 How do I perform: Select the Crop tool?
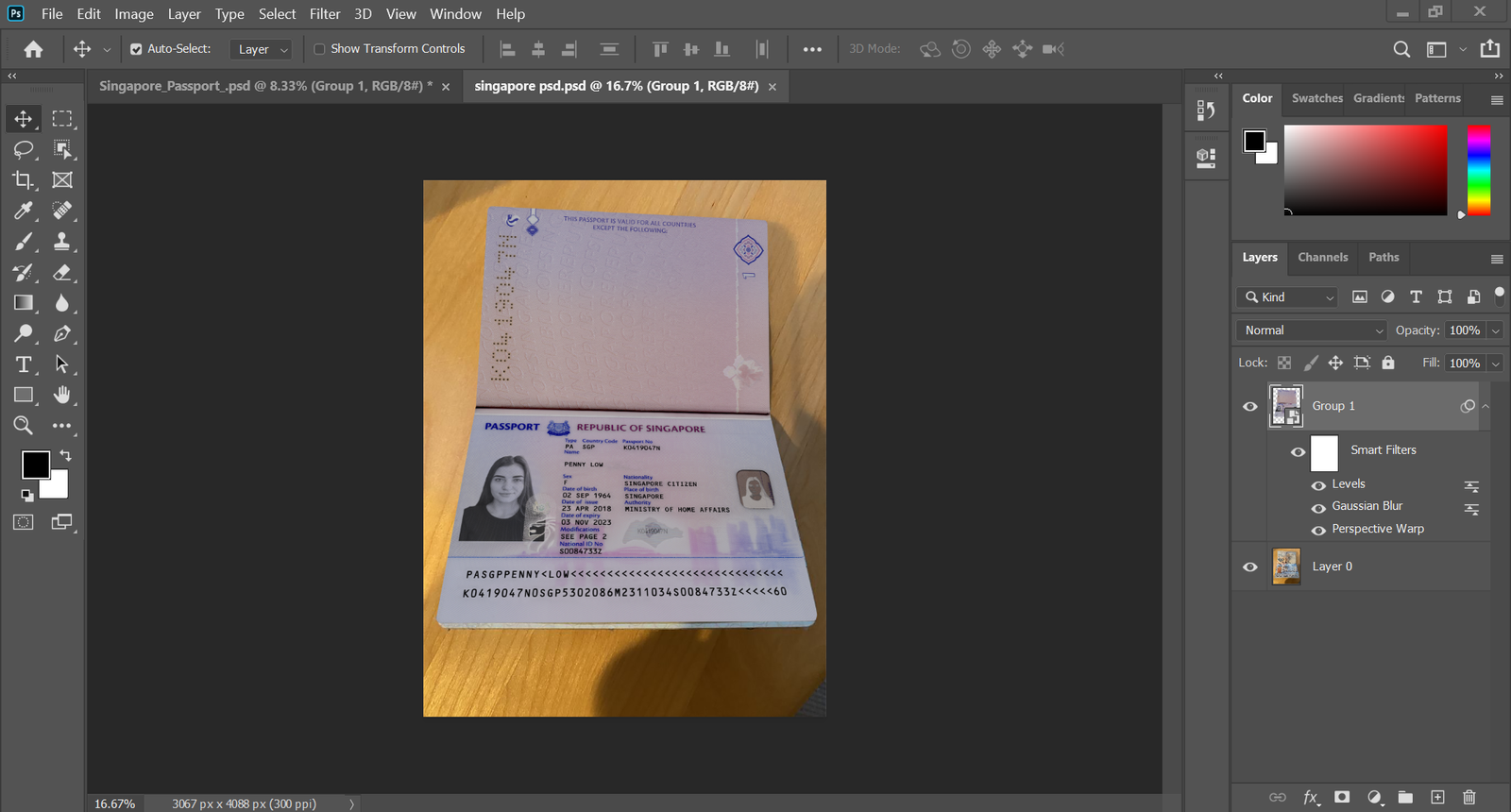(24, 179)
